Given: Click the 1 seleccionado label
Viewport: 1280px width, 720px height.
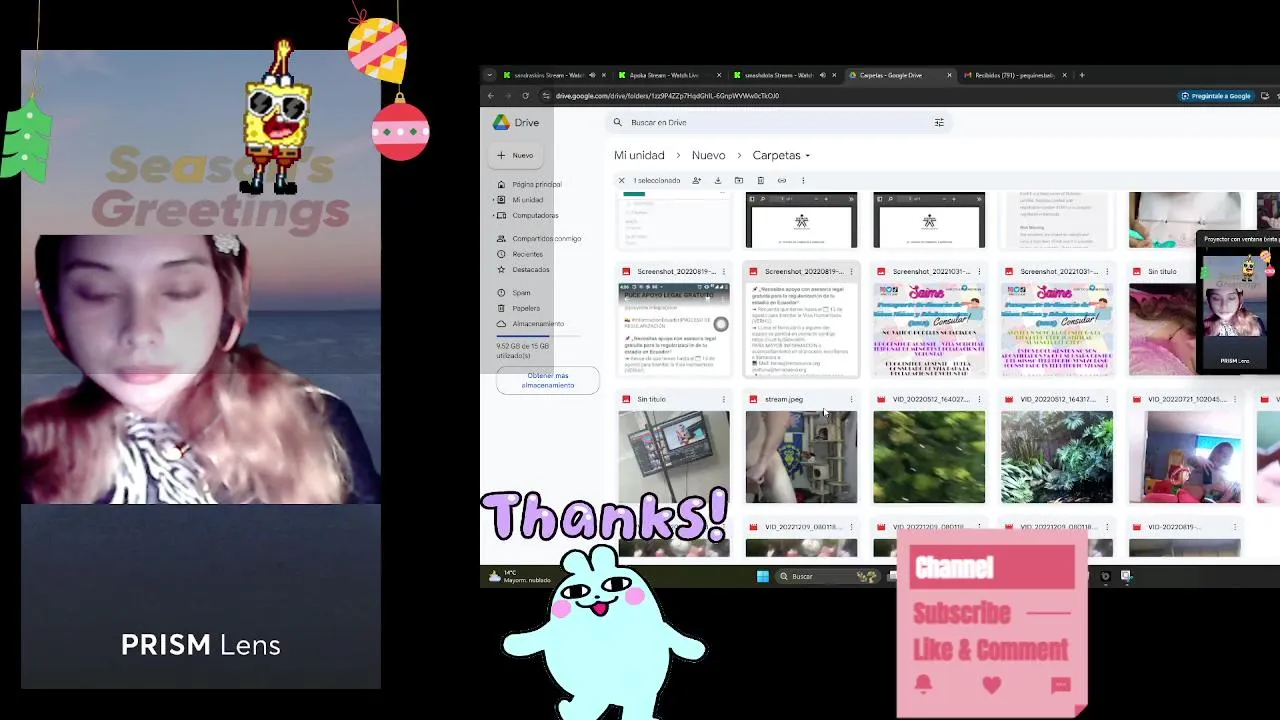Looking at the screenshot, I should pyautogui.click(x=657, y=180).
